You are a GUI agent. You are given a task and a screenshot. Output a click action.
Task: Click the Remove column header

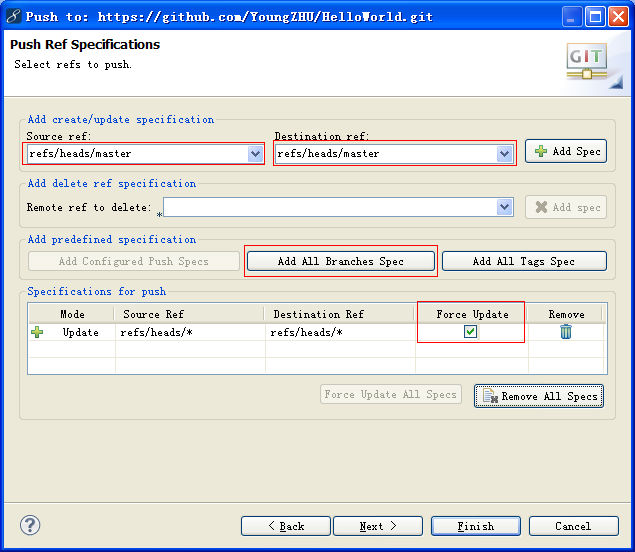click(x=566, y=314)
